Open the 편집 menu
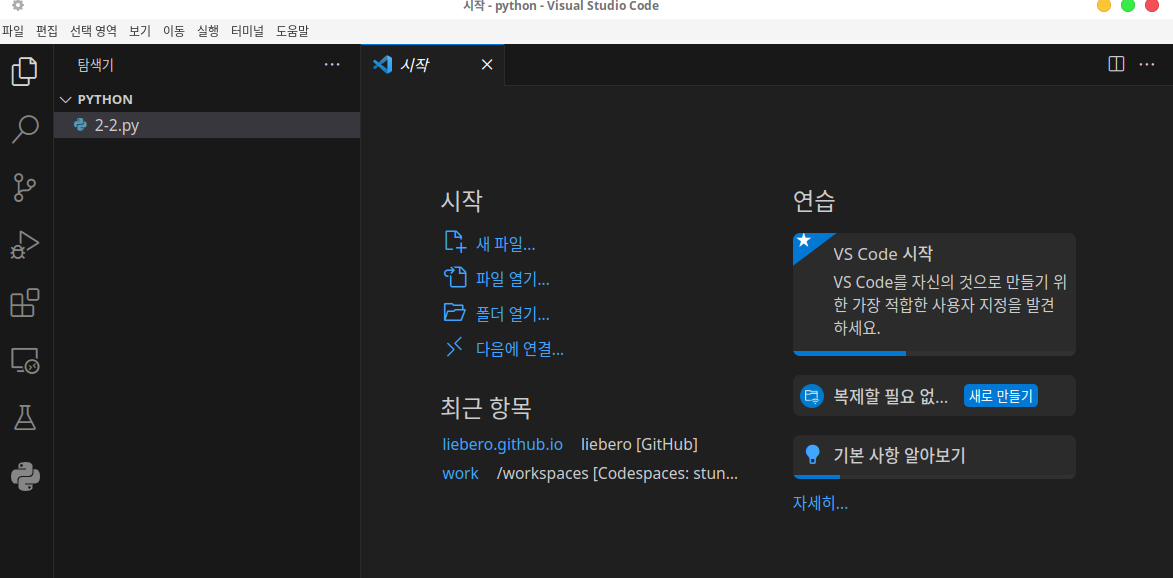 tap(47, 31)
